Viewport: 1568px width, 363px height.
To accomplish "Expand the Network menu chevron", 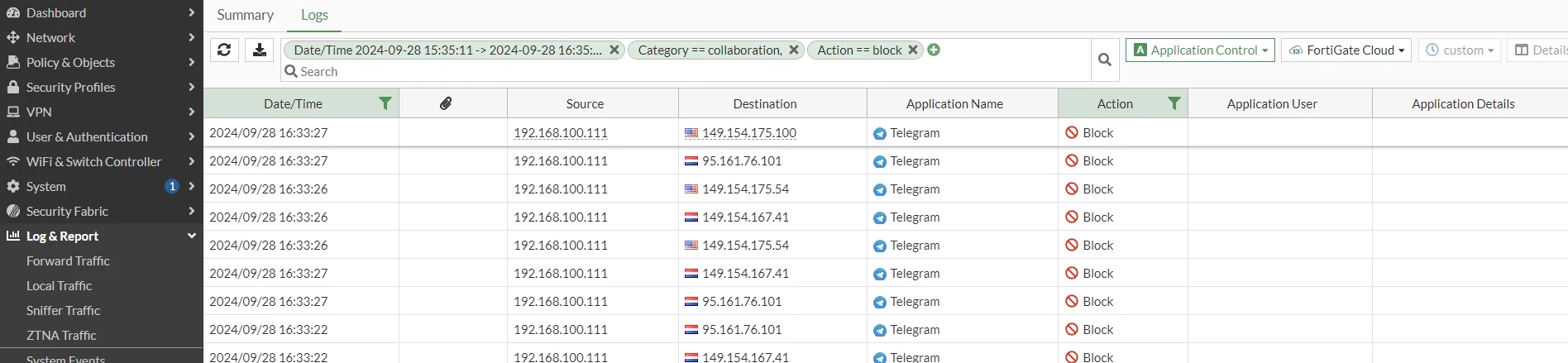I will [192, 37].
